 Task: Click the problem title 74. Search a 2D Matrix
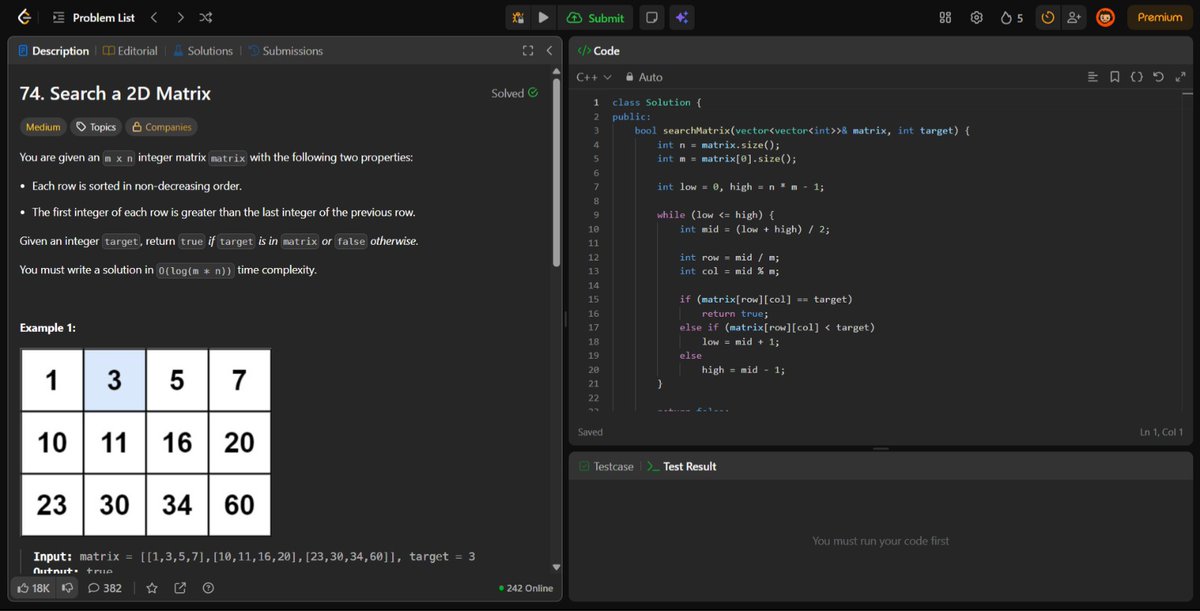pyautogui.click(x=115, y=93)
